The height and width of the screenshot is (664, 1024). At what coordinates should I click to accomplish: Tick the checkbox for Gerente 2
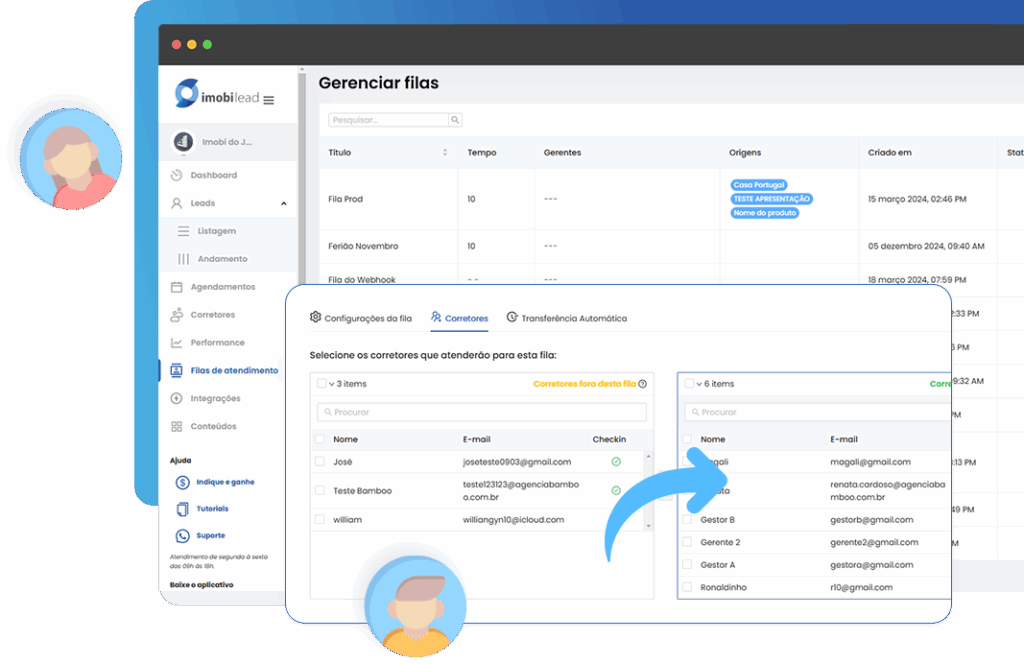tap(687, 542)
